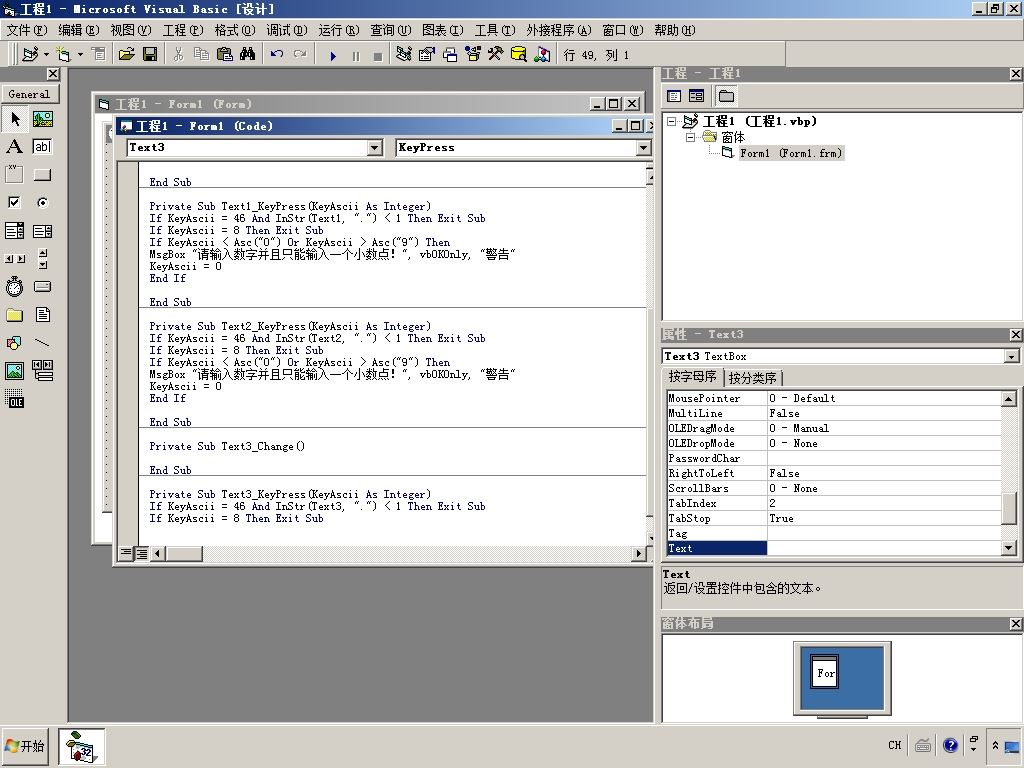Screen dimensions: 1024x768
Task: Select the Shape control tool
Action: pyautogui.click(x=14, y=343)
